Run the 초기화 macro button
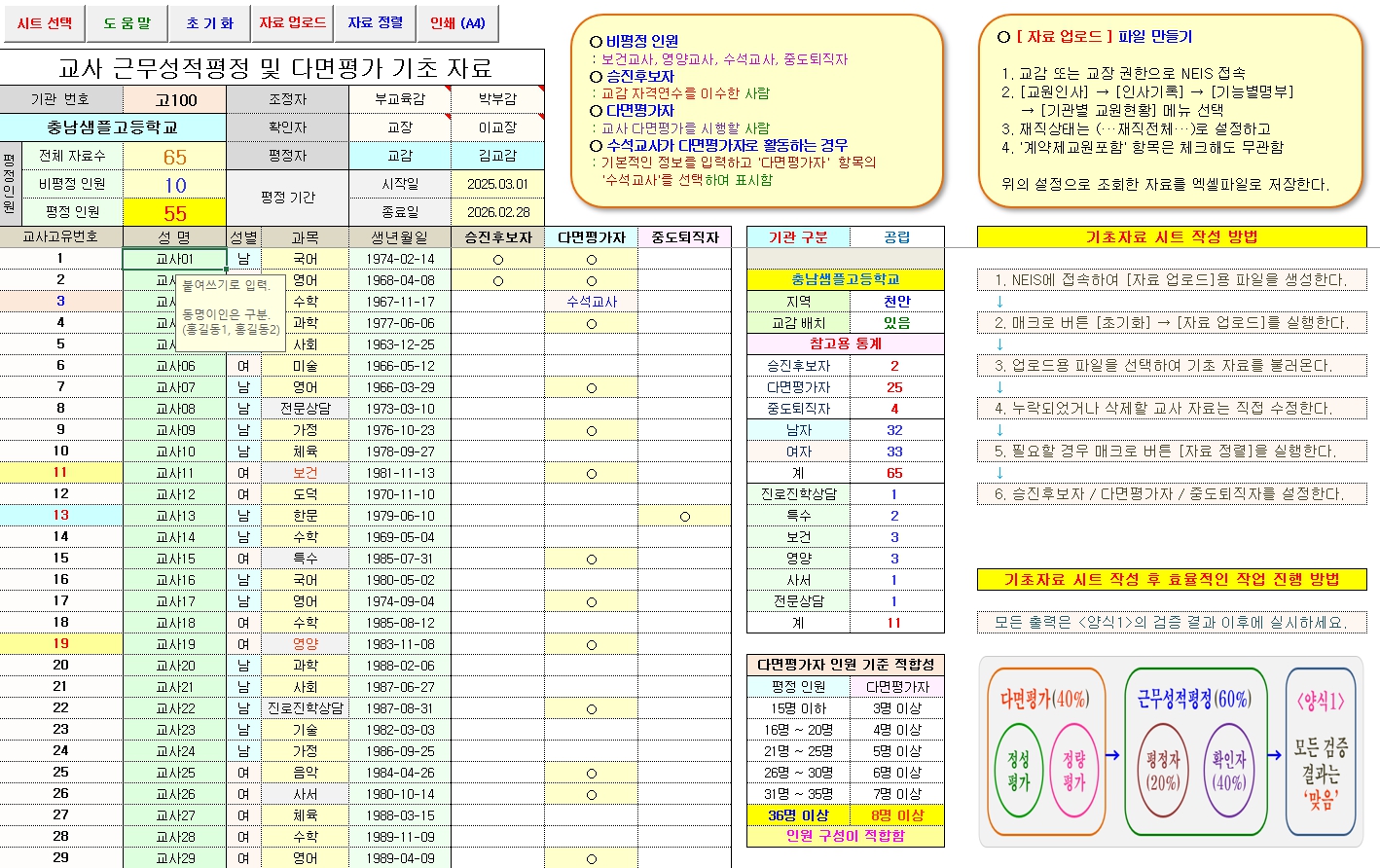Image resolution: width=1380 pixels, height=868 pixels. [x=209, y=23]
